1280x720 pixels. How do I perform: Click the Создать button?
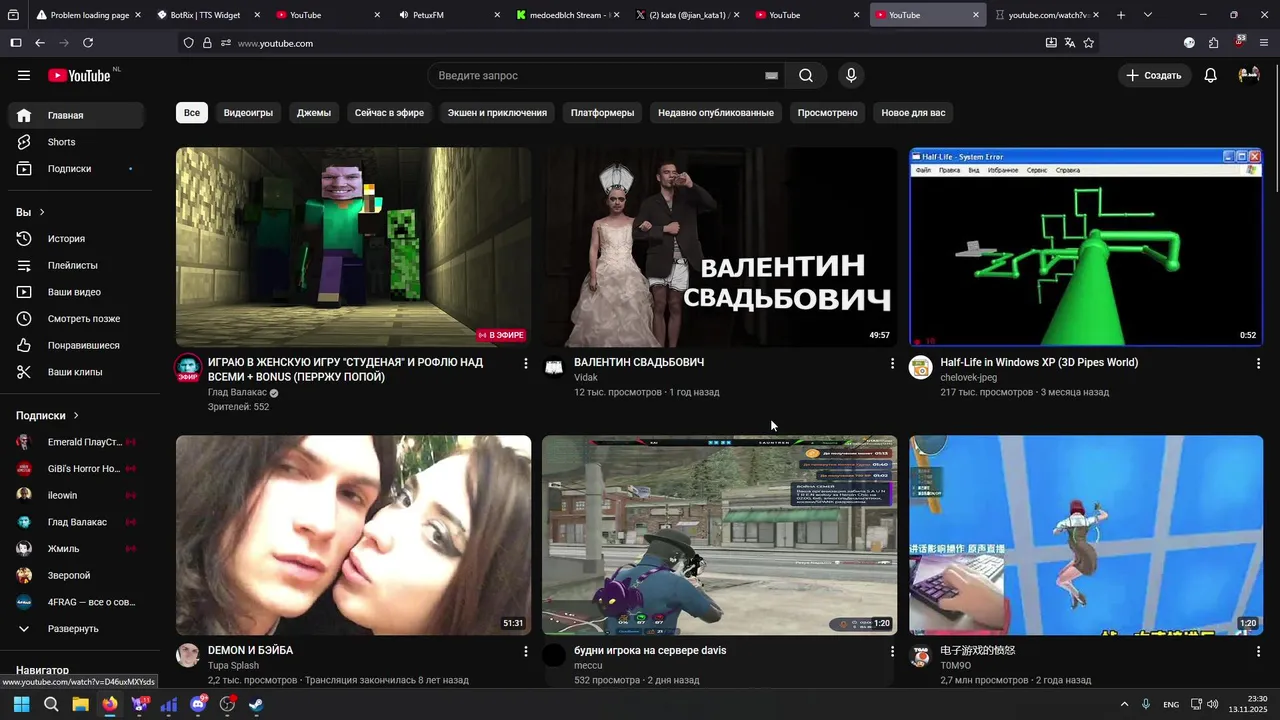(x=1154, y=75)
